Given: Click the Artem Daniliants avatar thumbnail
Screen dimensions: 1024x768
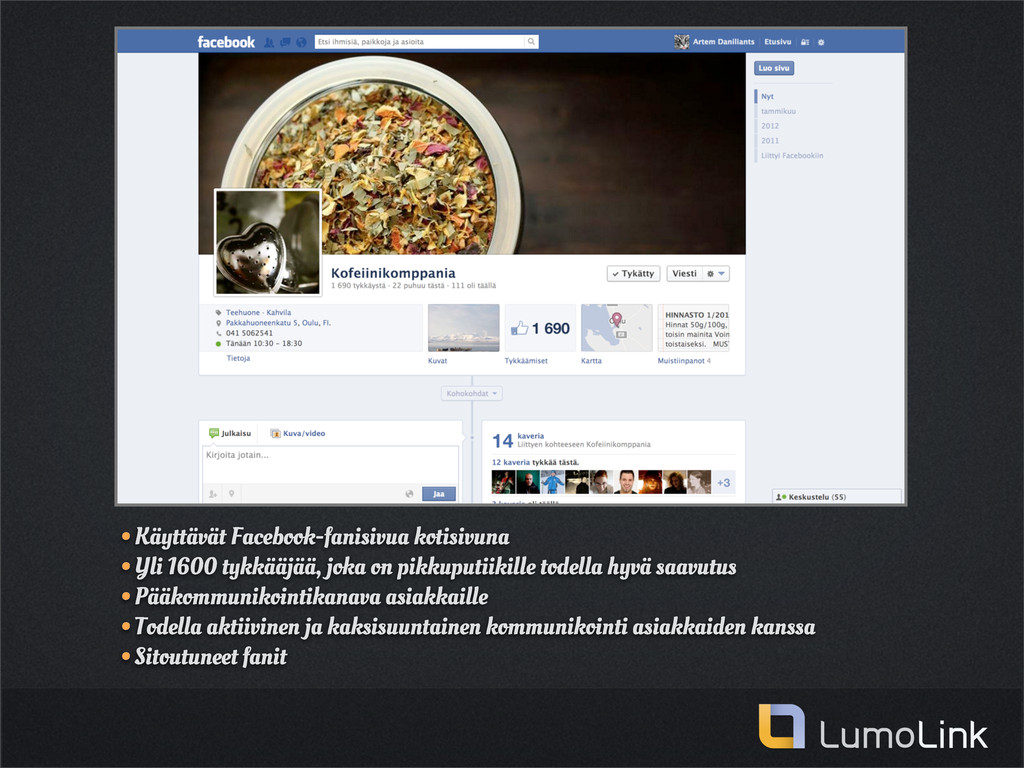Looking at the screenshot, I should pos(681,42).
